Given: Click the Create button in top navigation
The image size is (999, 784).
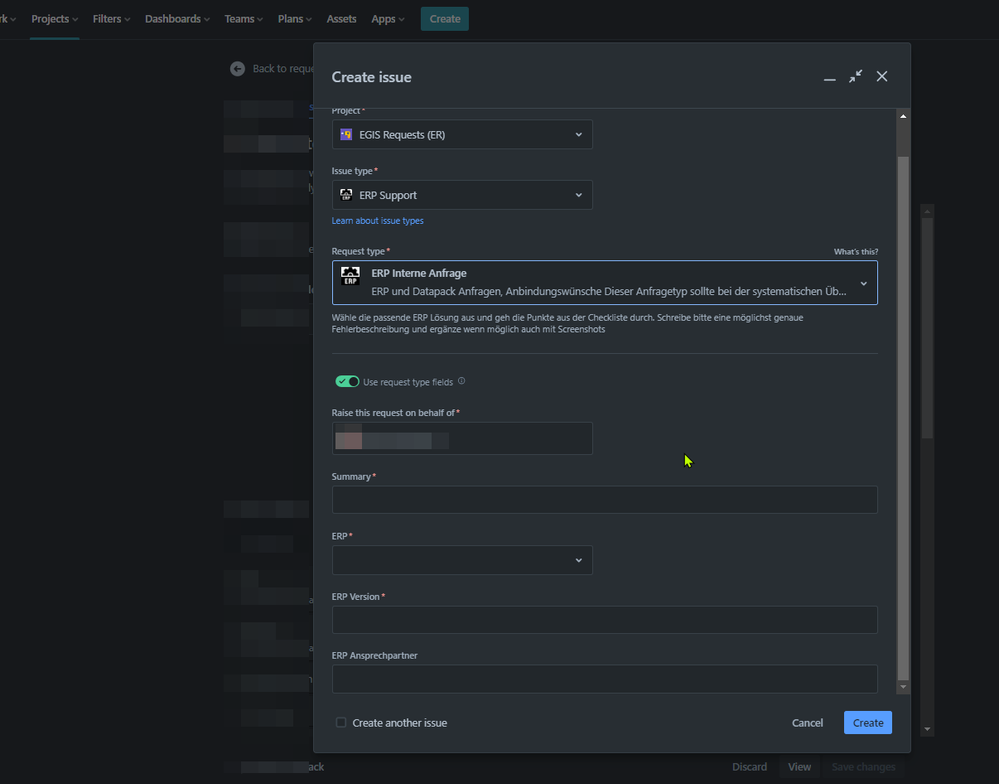Looking at the screenshot, I should (x=445, y=19).
